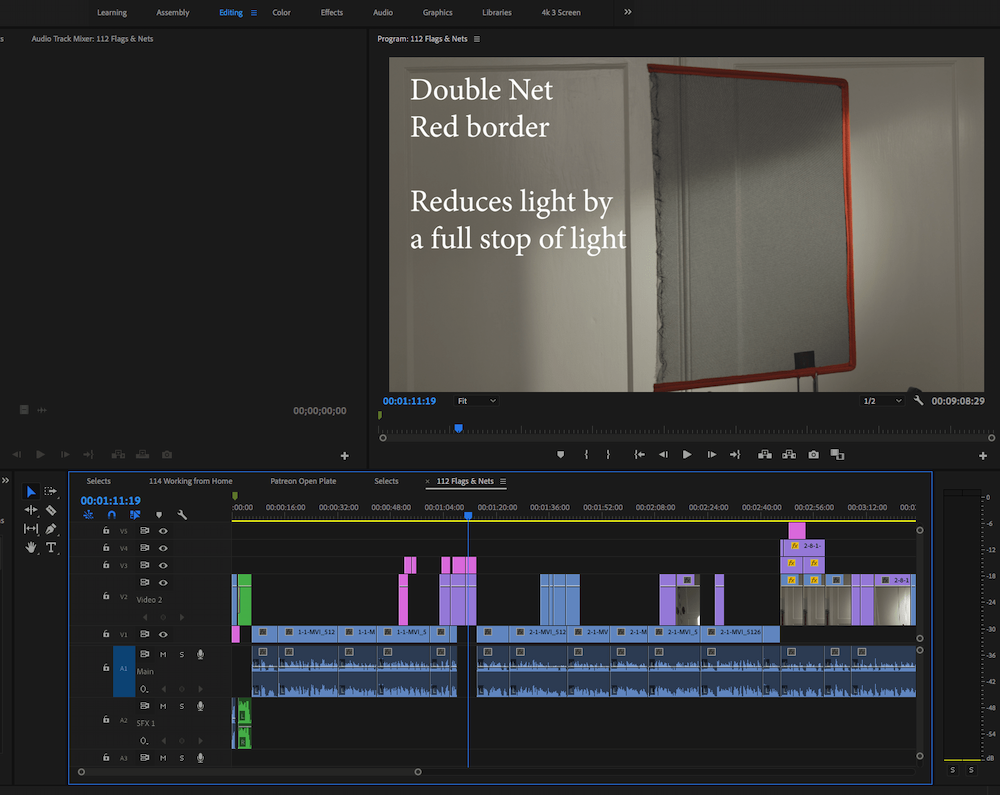This screenshot has height=795, width=1000.
Task: Select the Track Select Forward tool
Action: pos(51,490)
